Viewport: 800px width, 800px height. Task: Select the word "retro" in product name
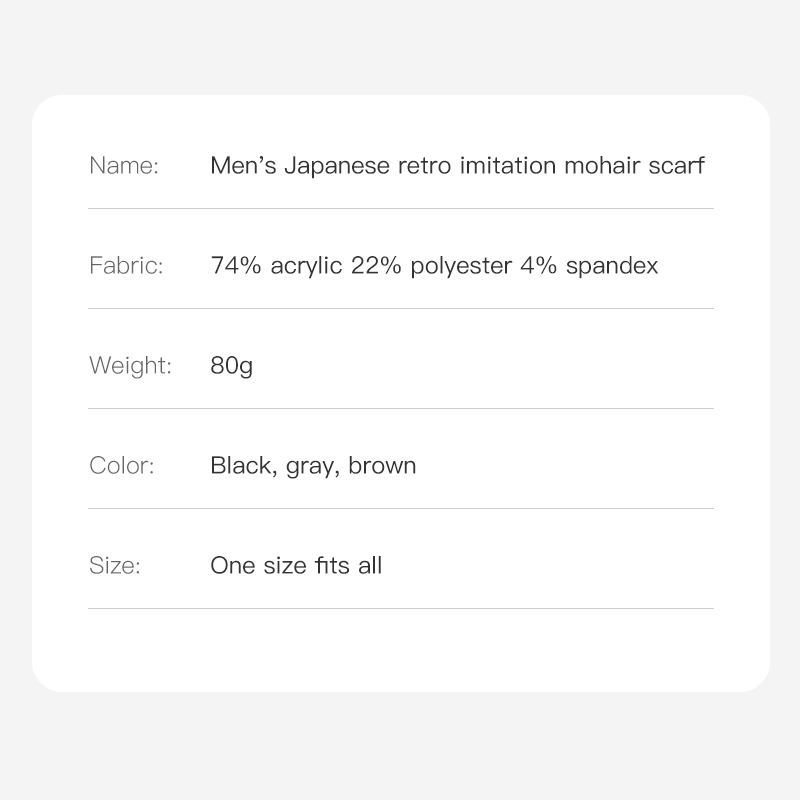[424, 166]
